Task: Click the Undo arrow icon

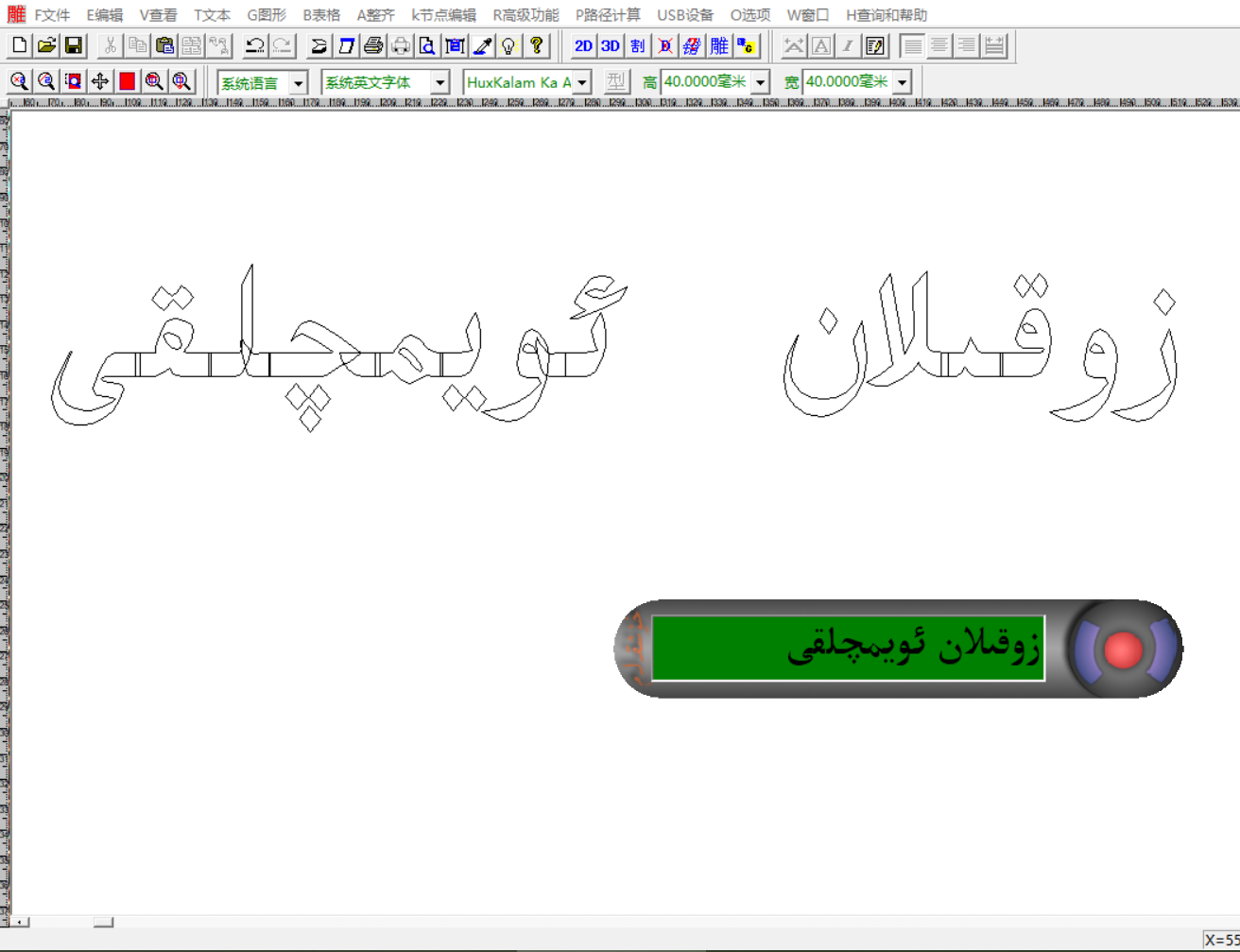Action: click(x=254, y=45)
